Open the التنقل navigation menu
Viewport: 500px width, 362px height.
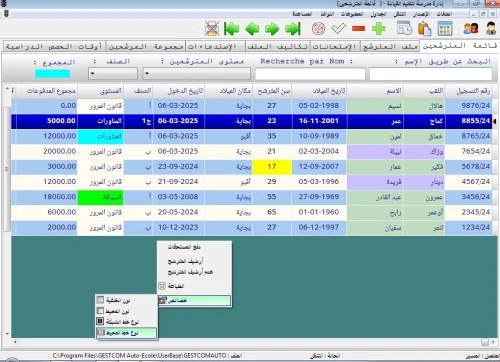click(x=399, y=14)
